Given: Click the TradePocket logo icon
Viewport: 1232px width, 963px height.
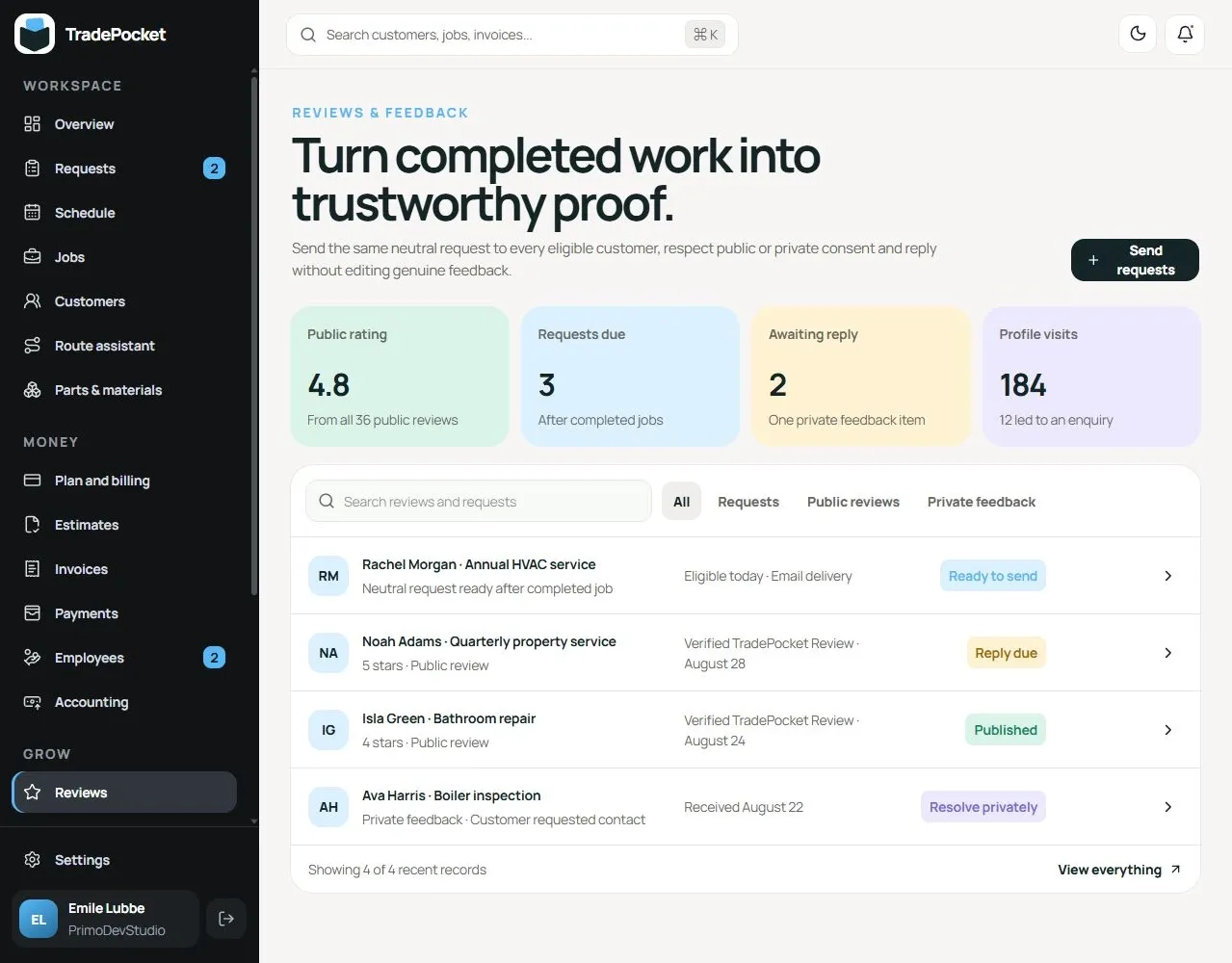Looking at the screenshot, I should pos(35,35).
